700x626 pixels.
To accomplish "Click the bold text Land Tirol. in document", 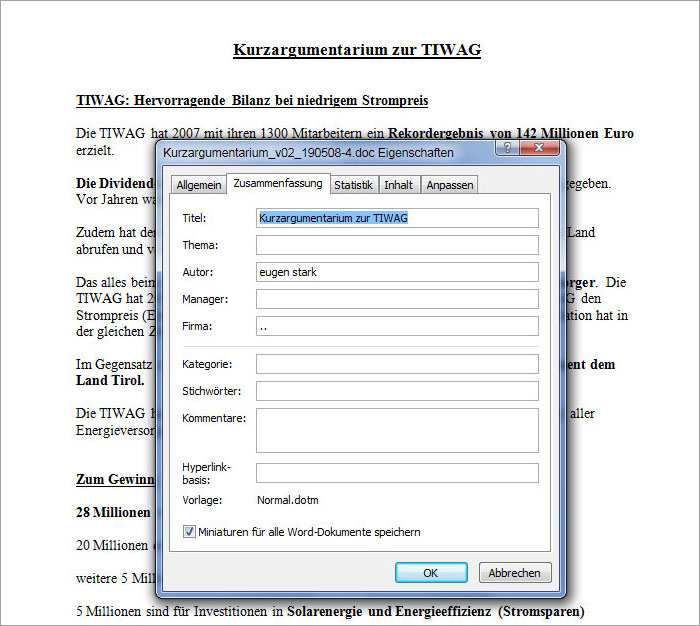I will (110, 380).
